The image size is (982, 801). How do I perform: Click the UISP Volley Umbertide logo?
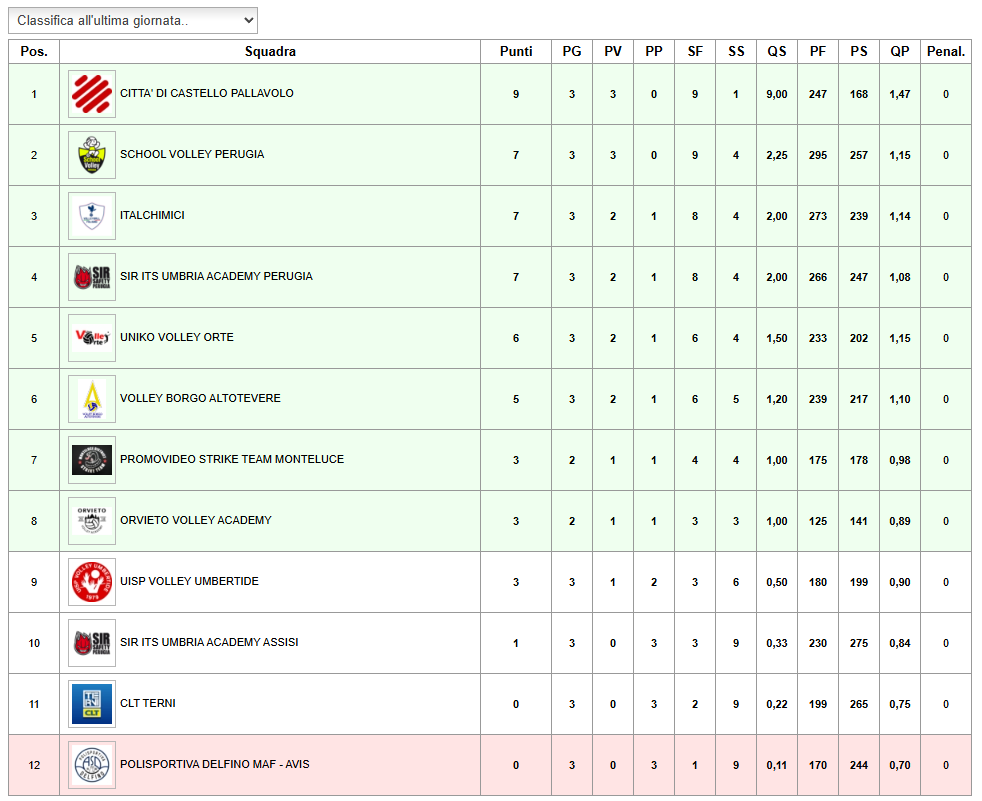pyautogui.click(x=91, y=582)
